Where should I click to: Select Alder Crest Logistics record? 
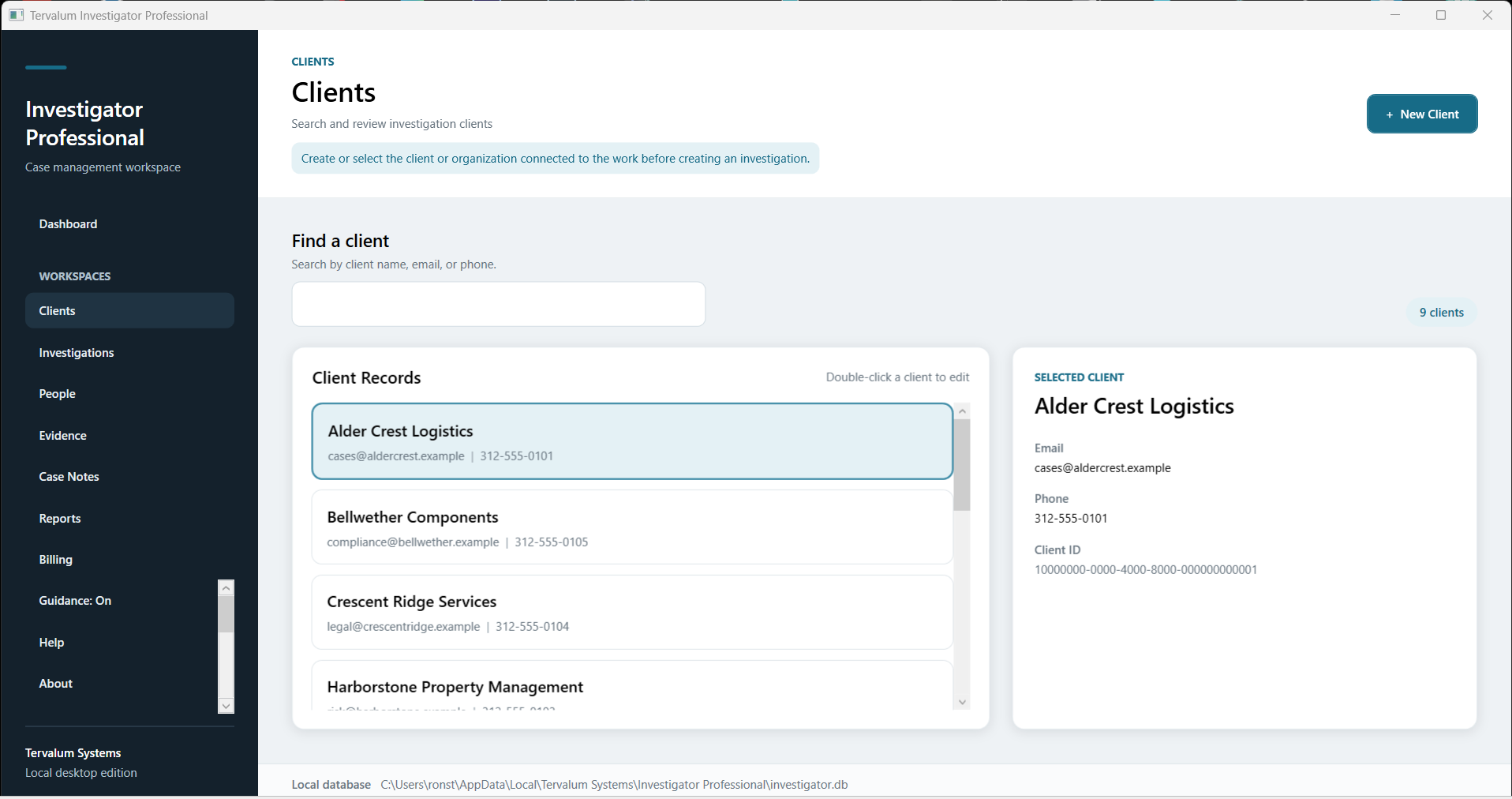point(632,441)
